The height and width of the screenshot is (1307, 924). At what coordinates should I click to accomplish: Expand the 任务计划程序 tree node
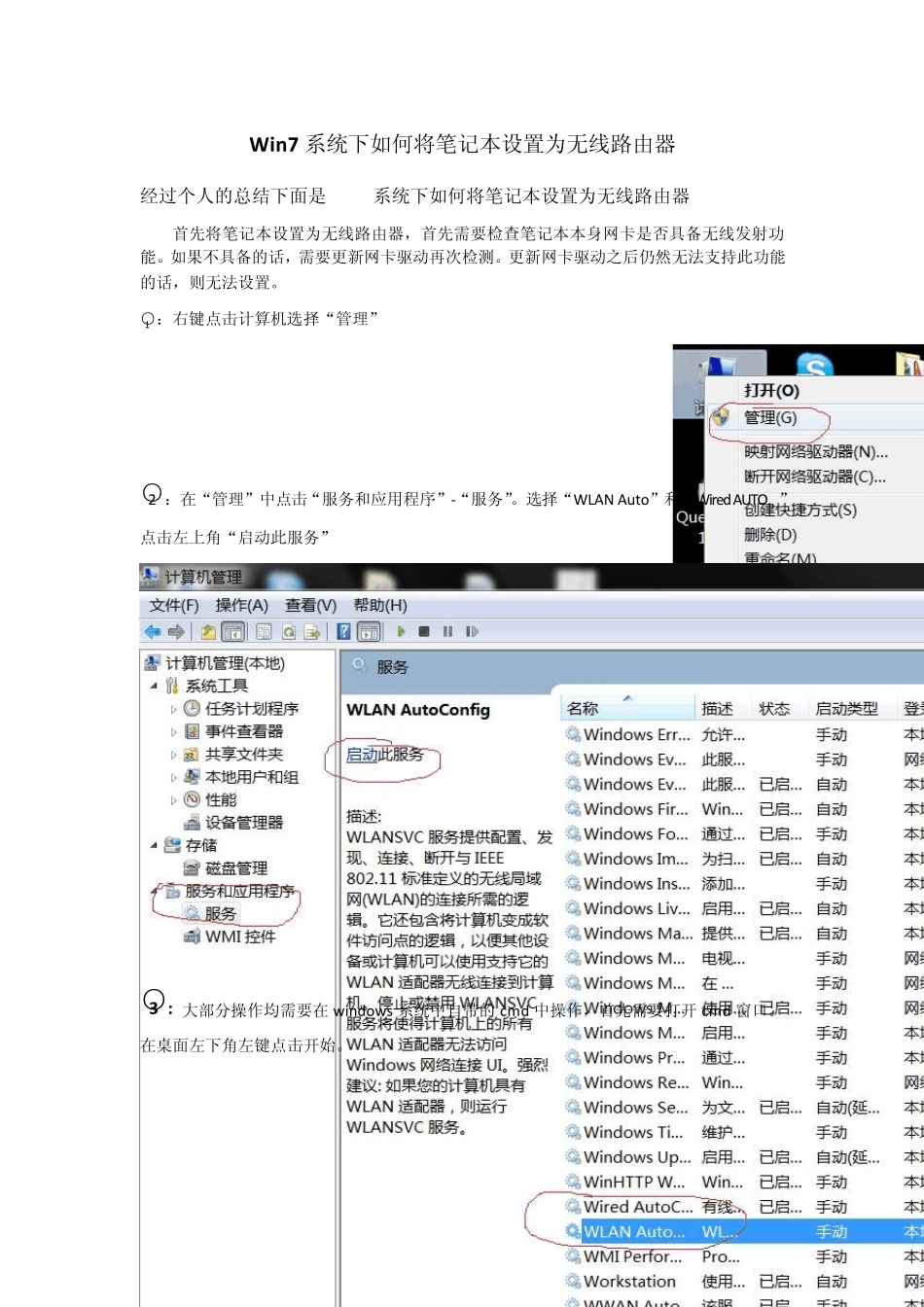174,709
